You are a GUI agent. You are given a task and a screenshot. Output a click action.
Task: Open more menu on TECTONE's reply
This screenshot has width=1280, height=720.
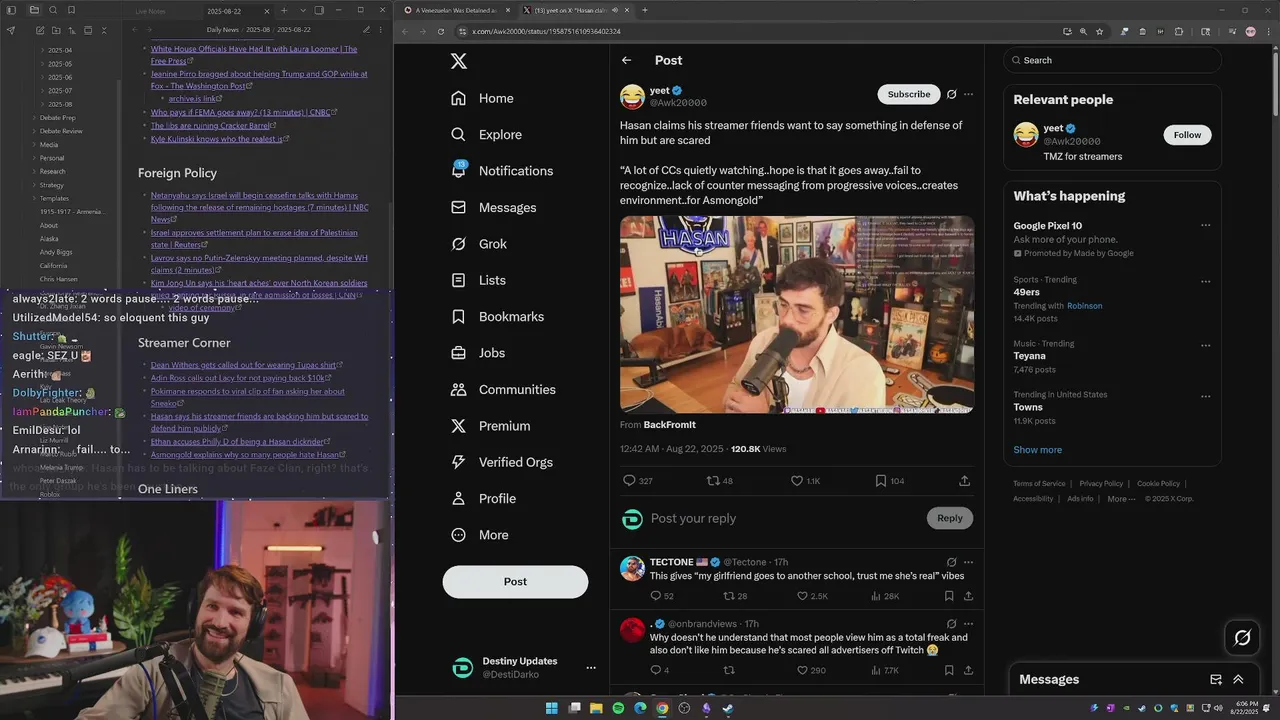pos(968,562)
